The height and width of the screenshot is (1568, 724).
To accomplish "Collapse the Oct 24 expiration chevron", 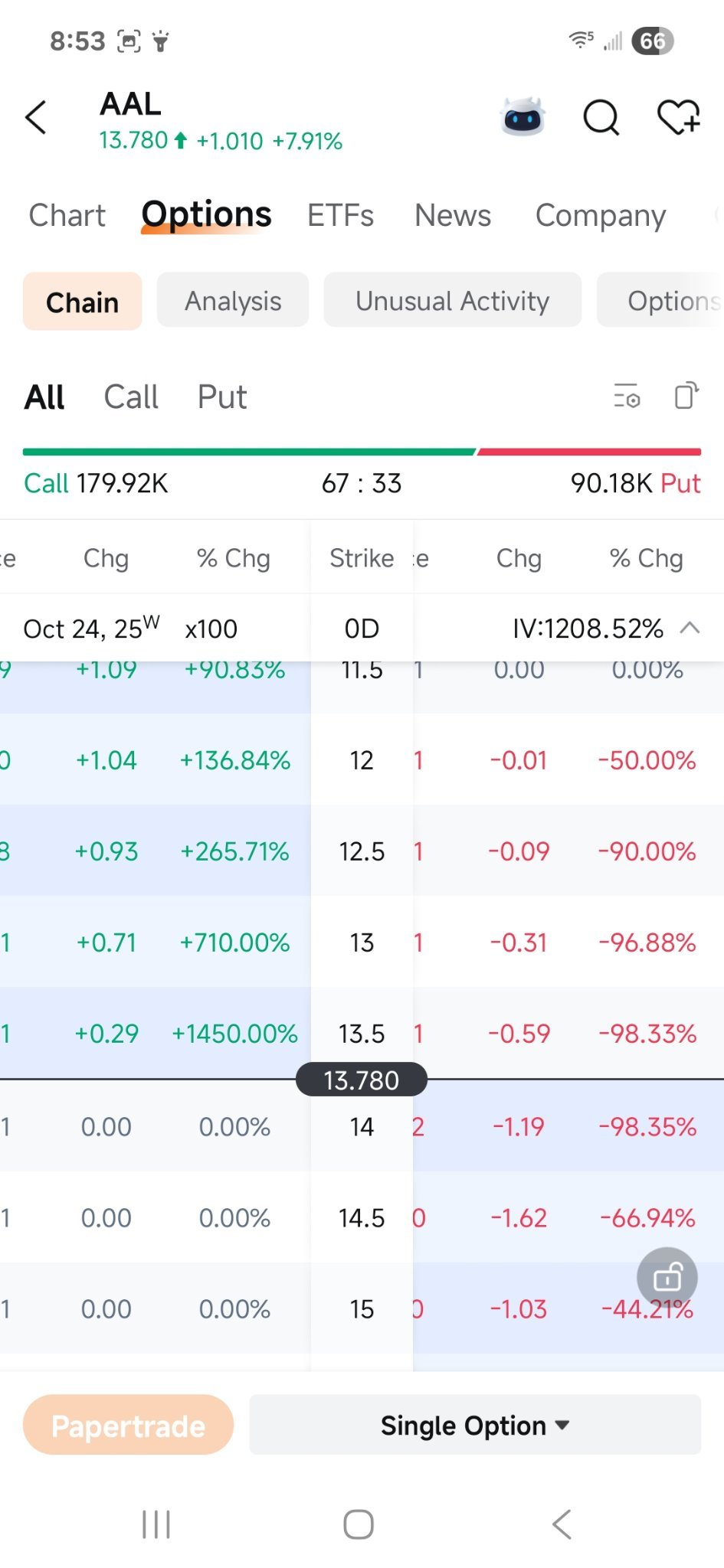I will click(x=690, y=628).
